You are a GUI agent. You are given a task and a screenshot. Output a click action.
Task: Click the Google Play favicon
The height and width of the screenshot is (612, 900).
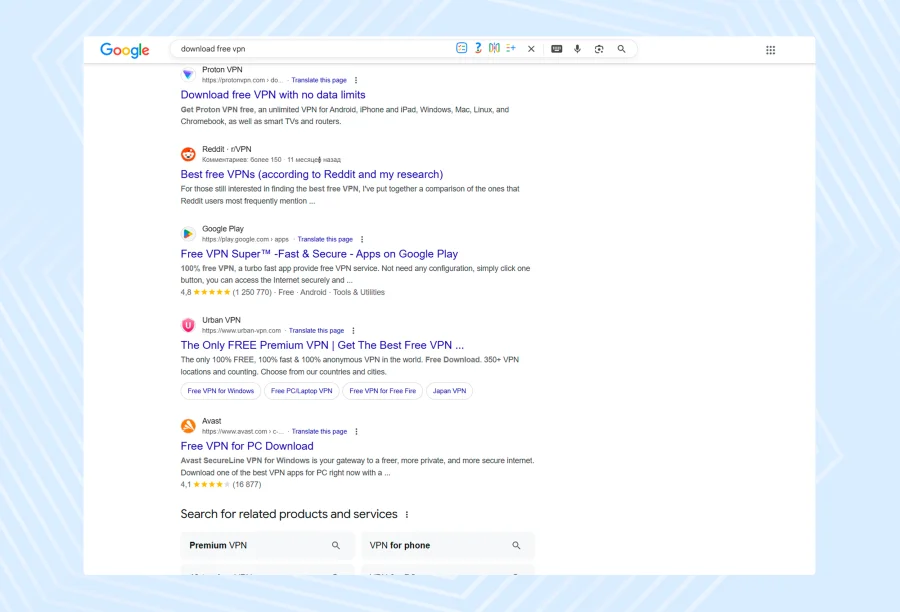188,234
